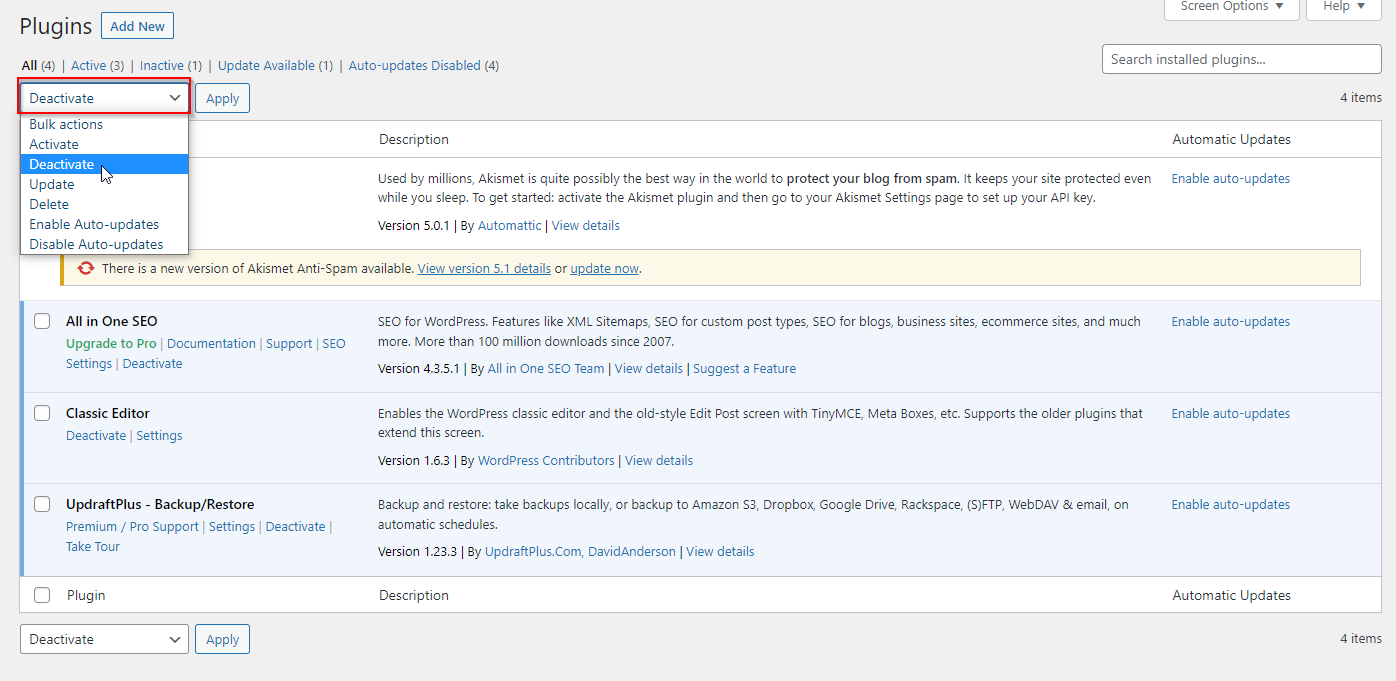Expand the Screen Options panel
Viewport: 1396px width, 681px height.
tap(1232, 7)
